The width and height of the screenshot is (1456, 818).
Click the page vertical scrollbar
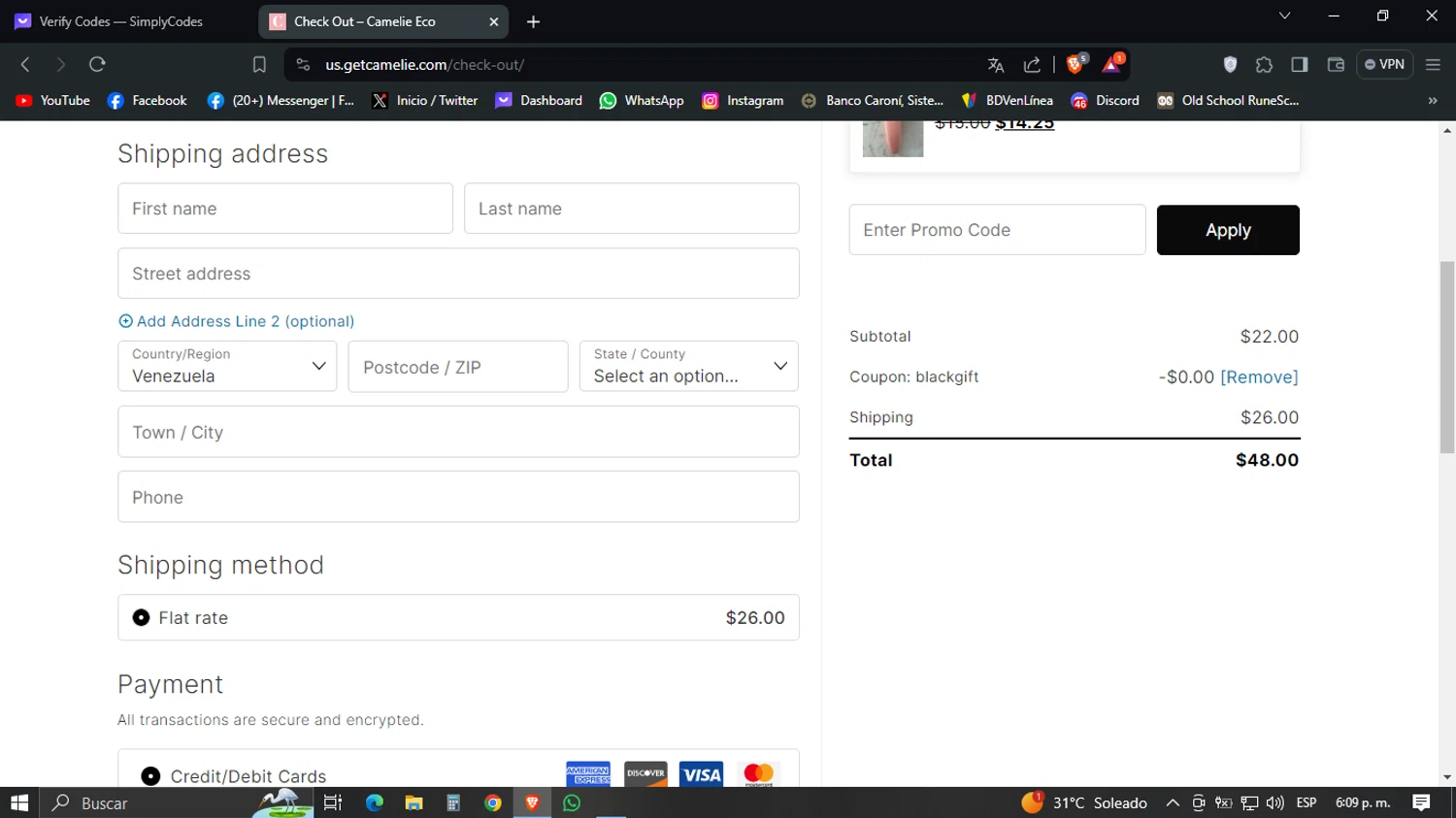pyautogui.click(x=1447, y=357)
